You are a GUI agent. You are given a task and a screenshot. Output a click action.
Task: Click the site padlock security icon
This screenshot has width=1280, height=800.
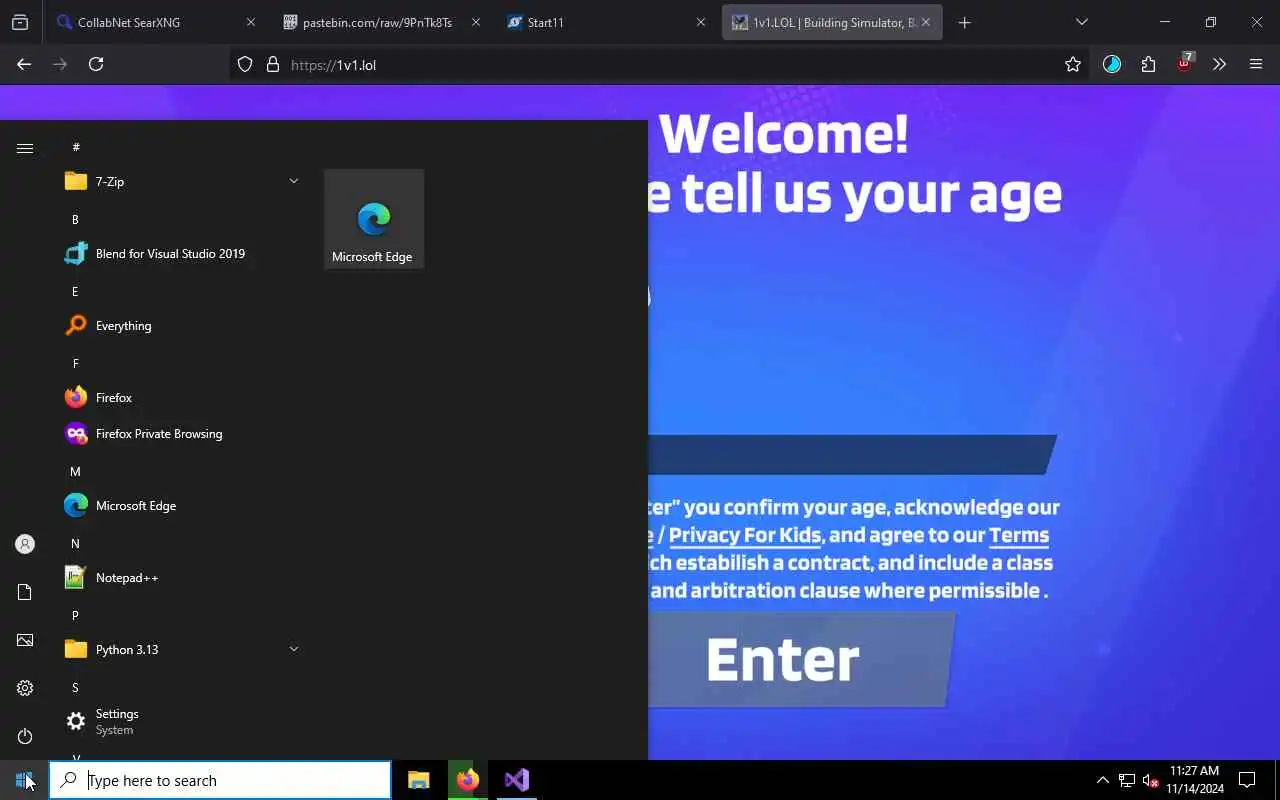click(272, 64)
